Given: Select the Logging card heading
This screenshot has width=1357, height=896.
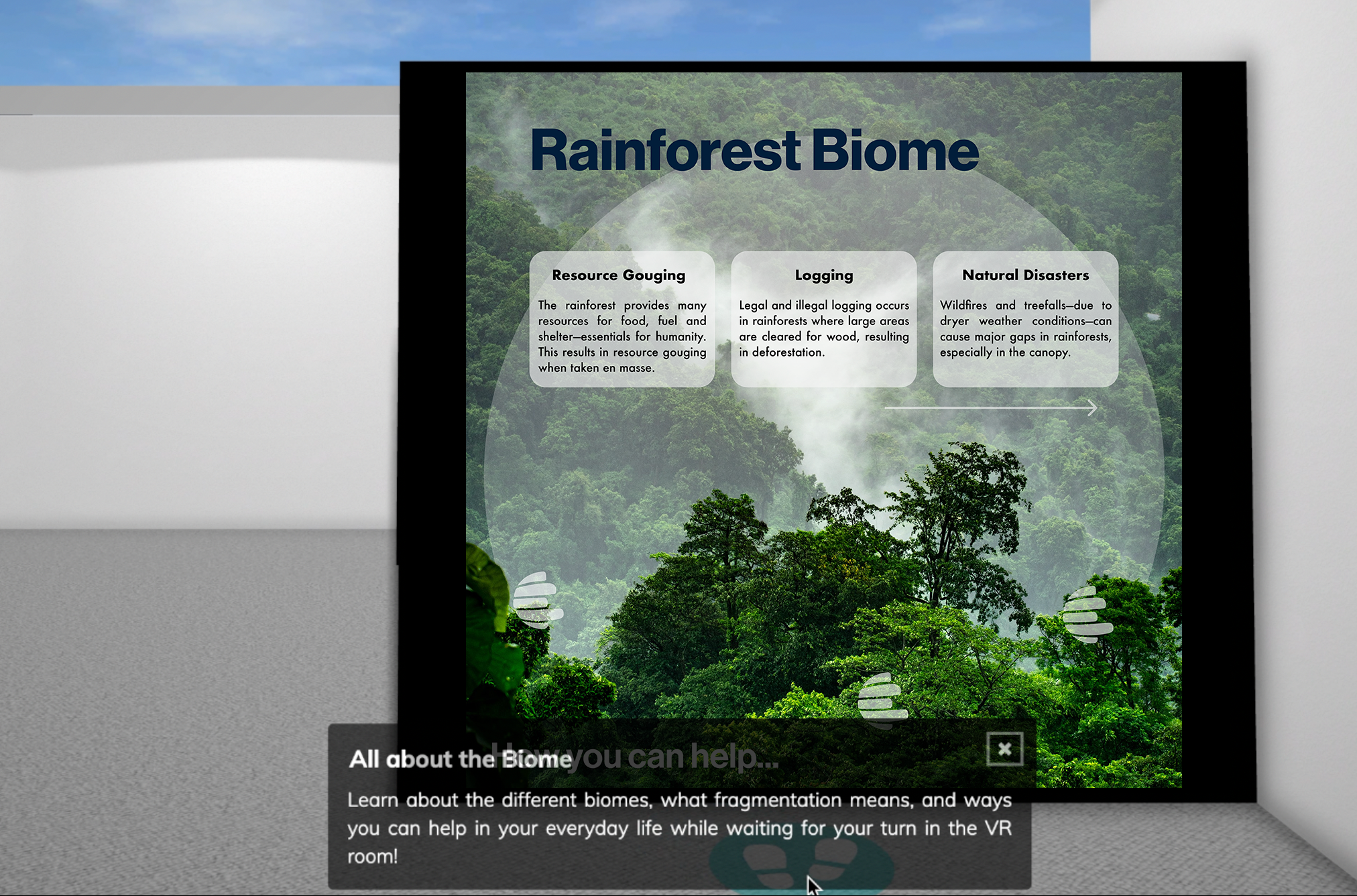Looking at the screenshot, I should tap(824, 275).
